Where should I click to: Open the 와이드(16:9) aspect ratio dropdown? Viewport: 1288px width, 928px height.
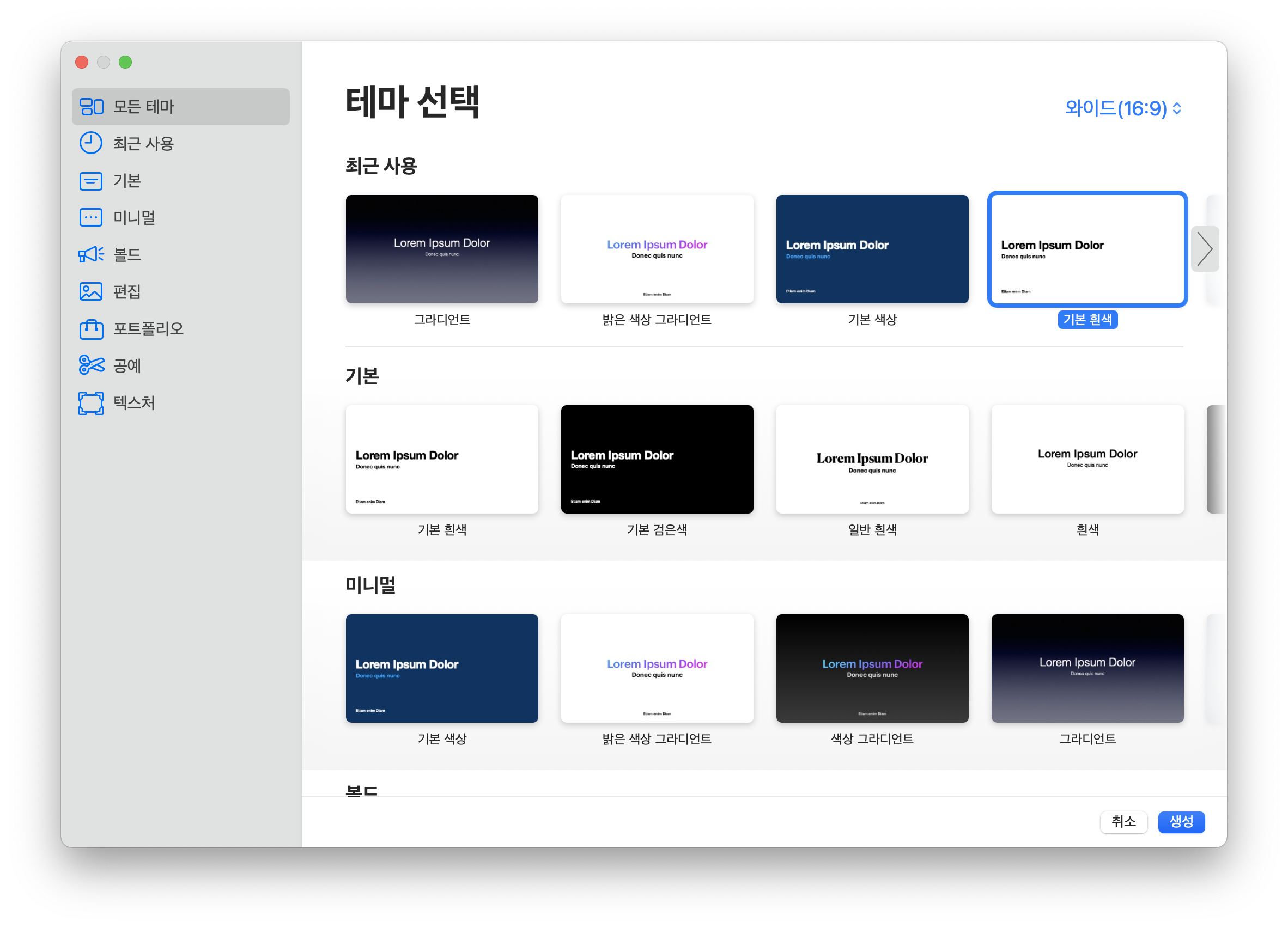pyautogui.click(x=1123, y=108)
